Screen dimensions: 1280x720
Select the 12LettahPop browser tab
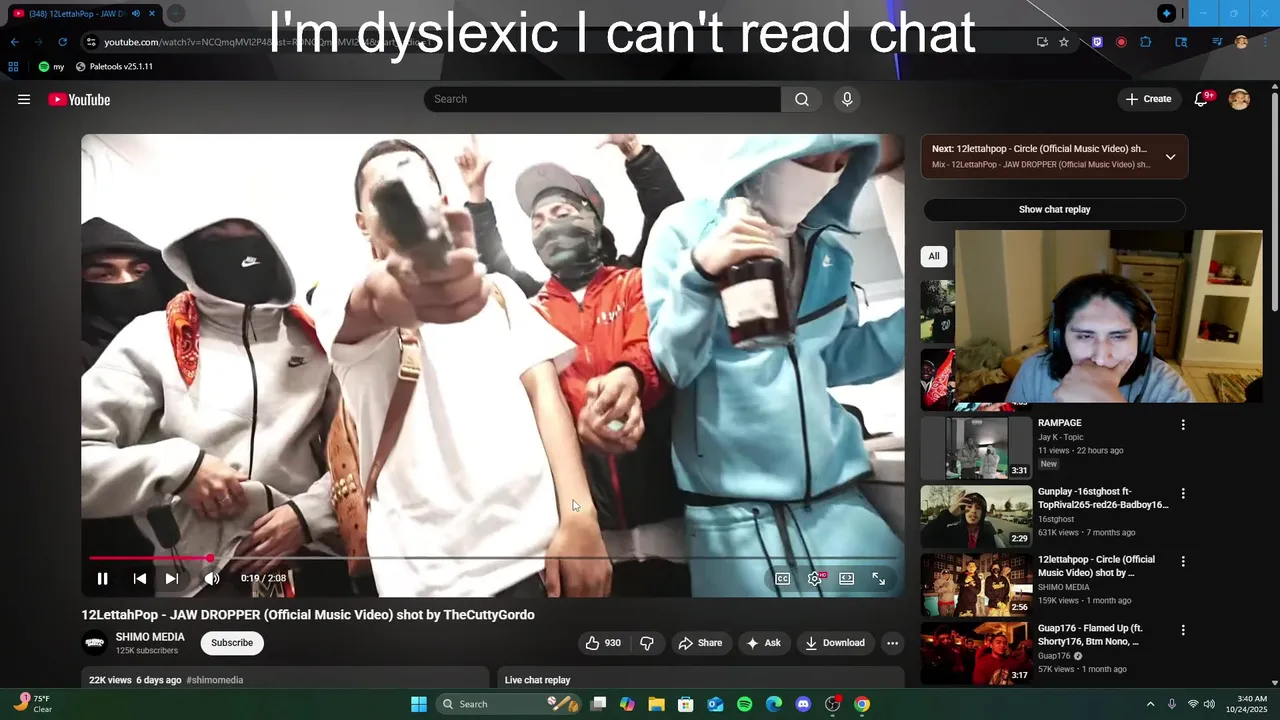click(x=85, y=14)
